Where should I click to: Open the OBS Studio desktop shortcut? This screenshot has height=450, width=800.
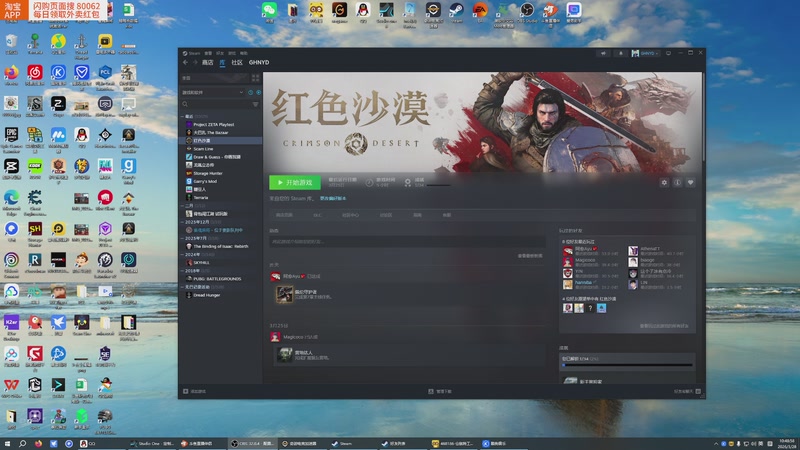click(527, 12)
